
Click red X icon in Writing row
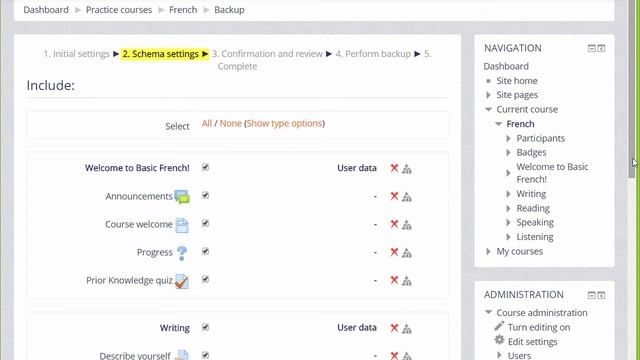394,328
